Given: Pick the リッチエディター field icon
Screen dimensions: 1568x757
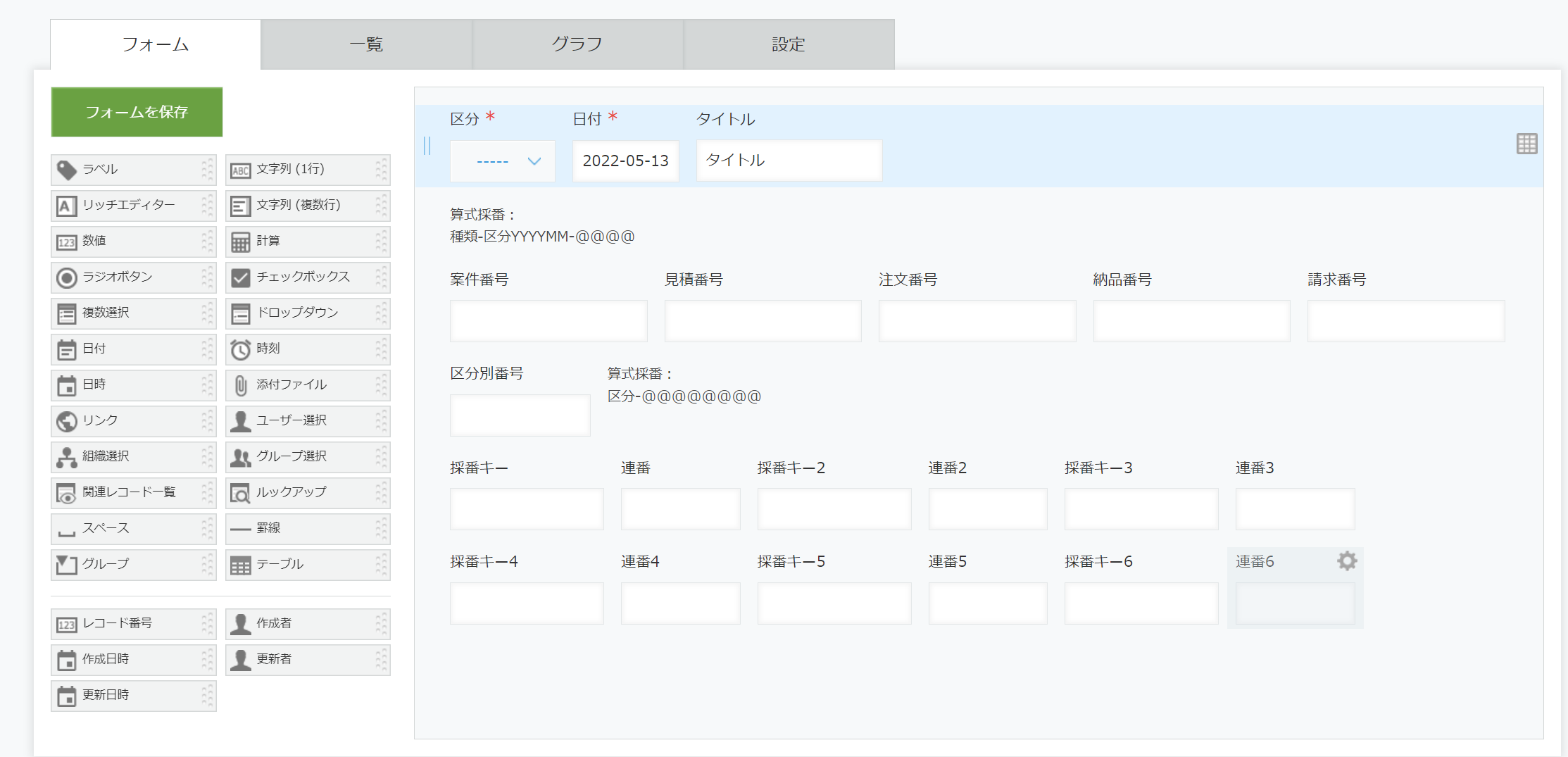Looking at the screenshot, I should 66,206.
